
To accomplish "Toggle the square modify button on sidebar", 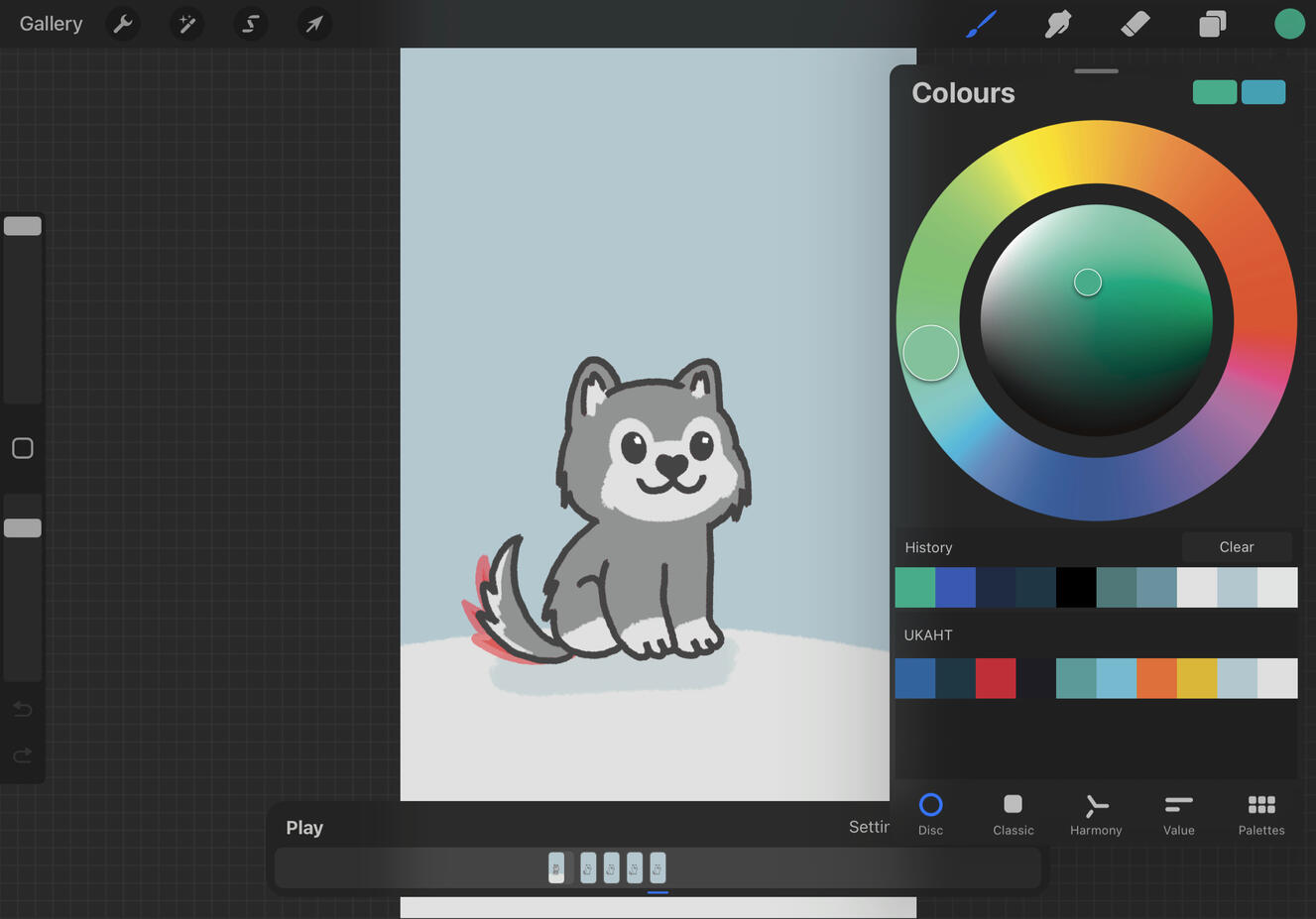I will pyautogui.click(x=23, y=448).
